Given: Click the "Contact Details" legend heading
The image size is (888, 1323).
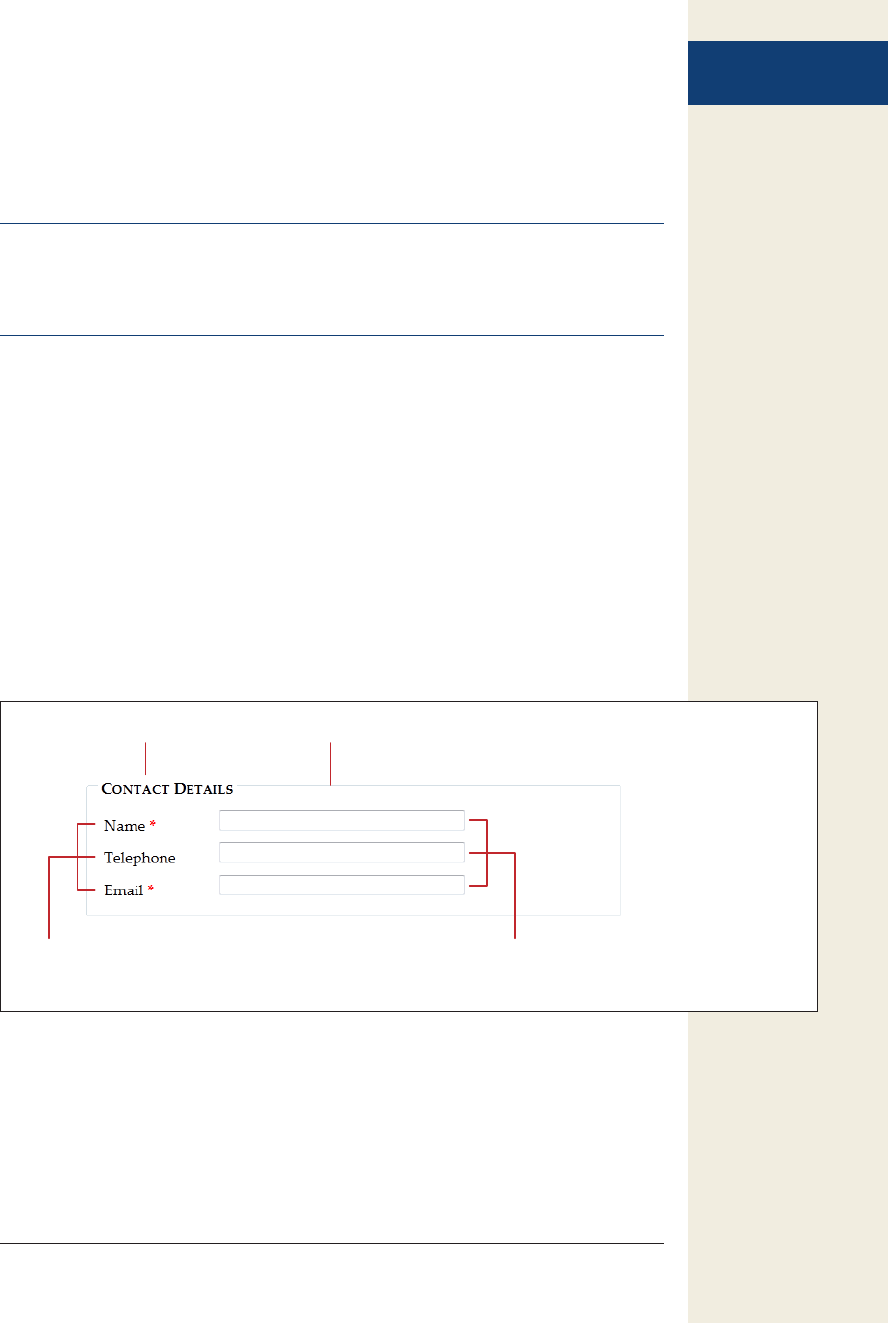Looking at the screenshot, I should click(x=168, y=789).
